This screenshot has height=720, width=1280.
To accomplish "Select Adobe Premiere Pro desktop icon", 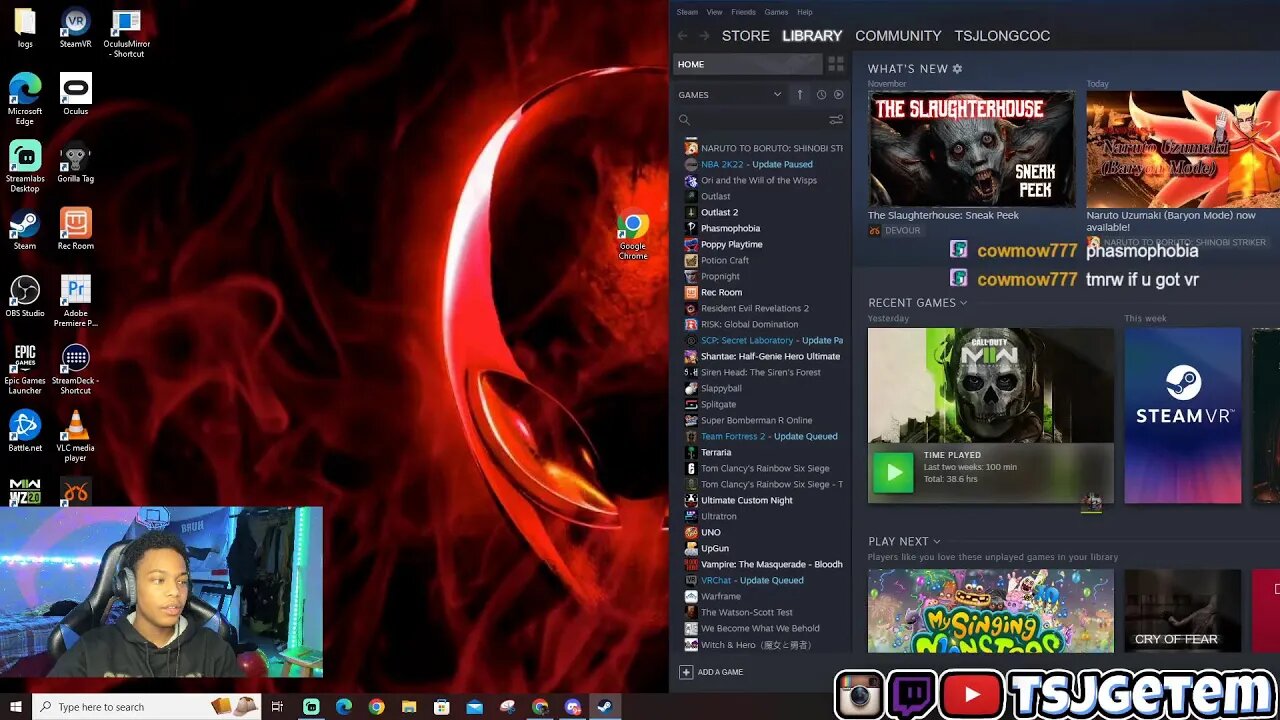I will click(x=75, y=302).
